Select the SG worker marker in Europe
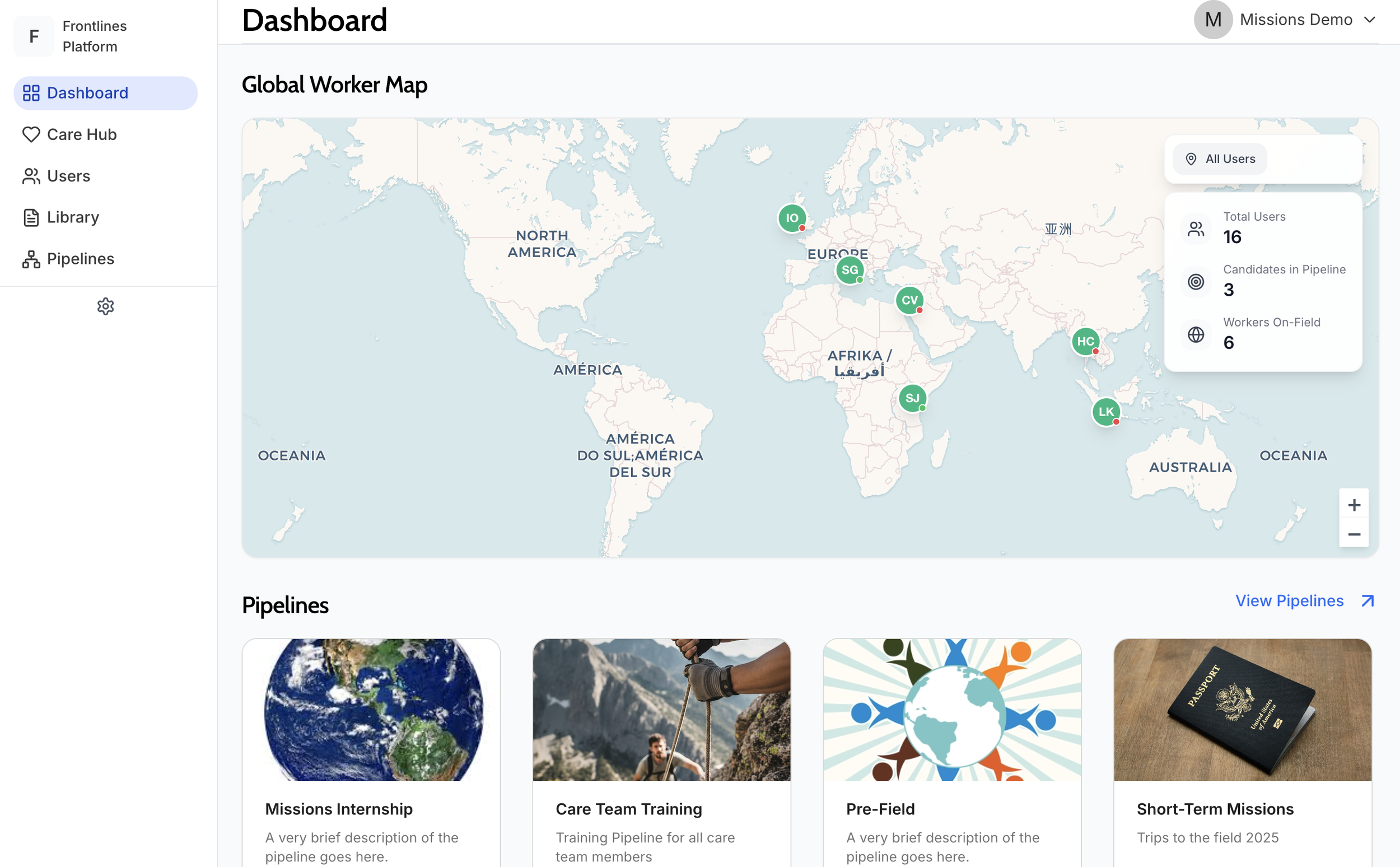 (x=850, y=270)
